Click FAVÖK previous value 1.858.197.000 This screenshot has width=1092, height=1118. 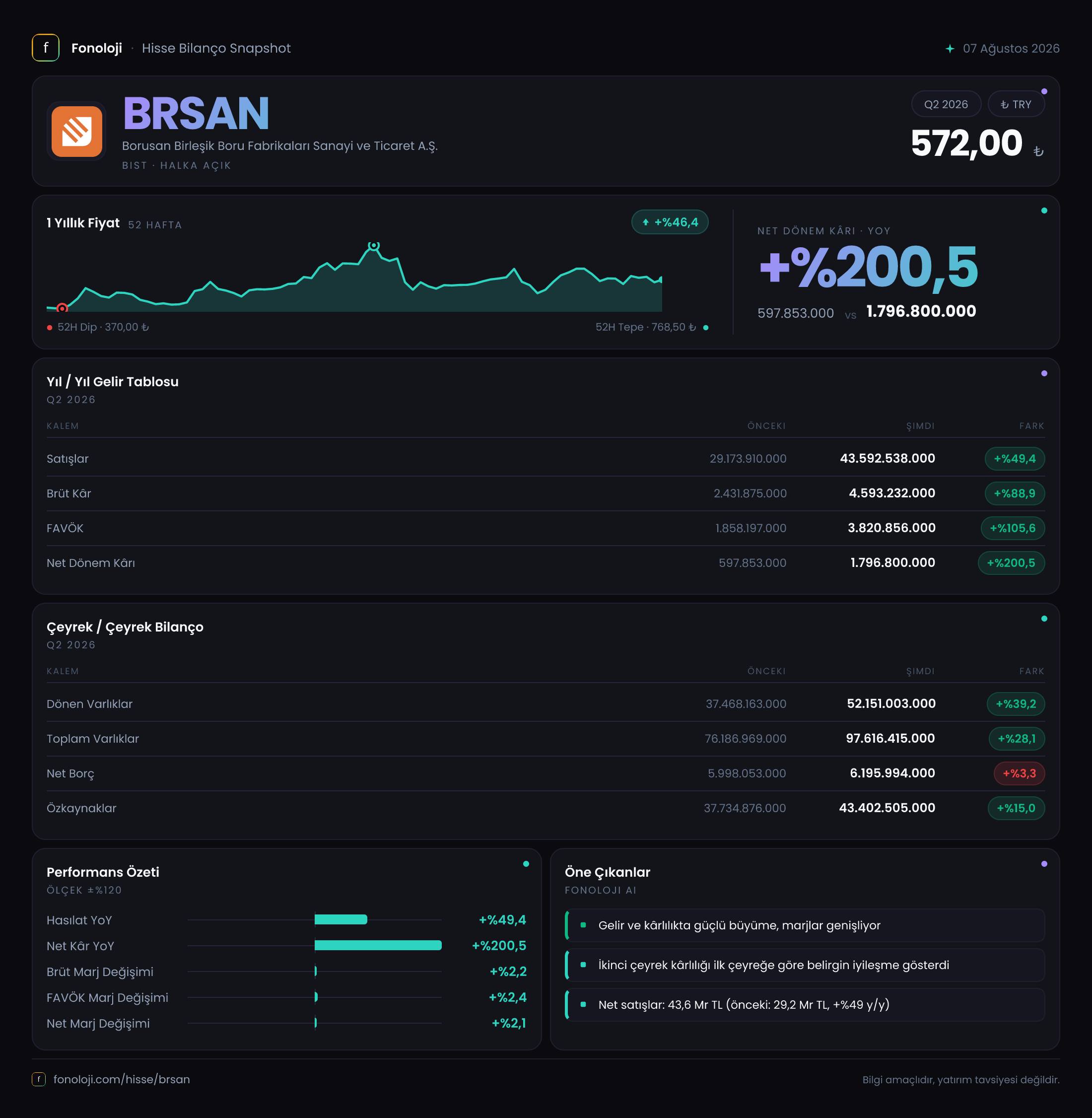(751, 528)
